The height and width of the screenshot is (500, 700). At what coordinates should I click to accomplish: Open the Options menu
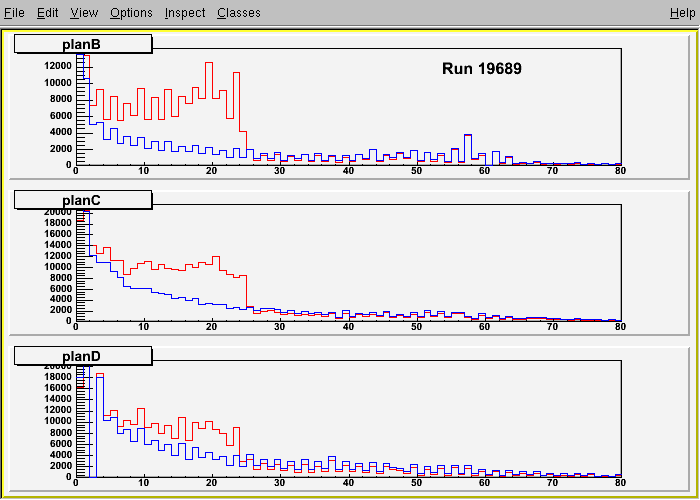tap(131, 13)
